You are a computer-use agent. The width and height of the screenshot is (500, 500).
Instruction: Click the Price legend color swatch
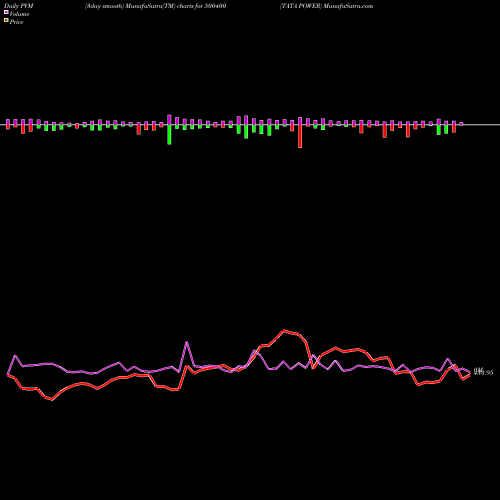(6, 21)
